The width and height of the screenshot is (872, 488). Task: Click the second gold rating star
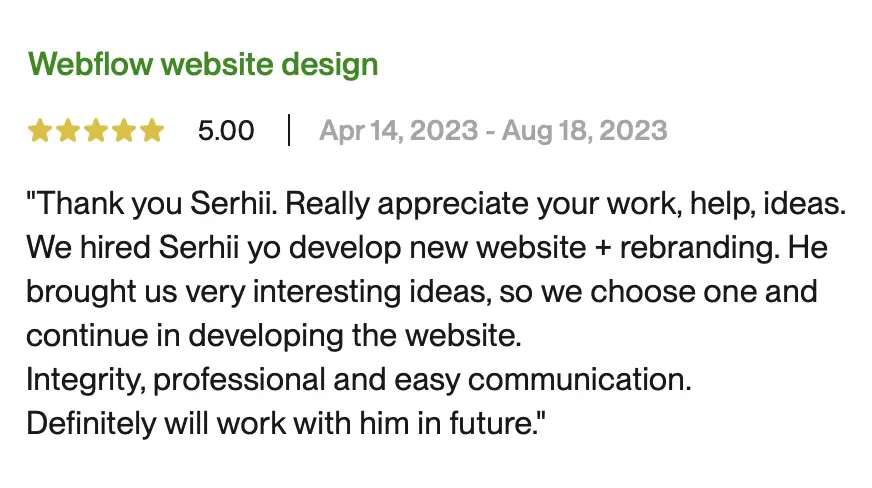coord(68,131)
